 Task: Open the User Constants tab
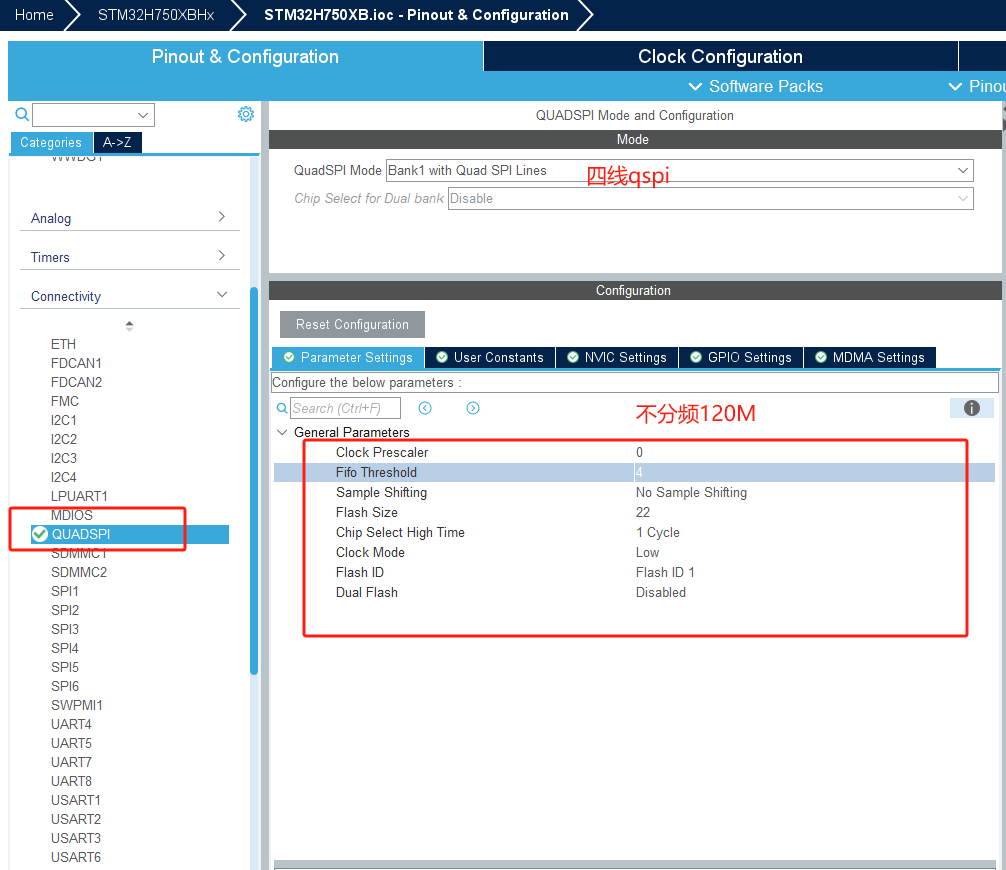point(490,357)
